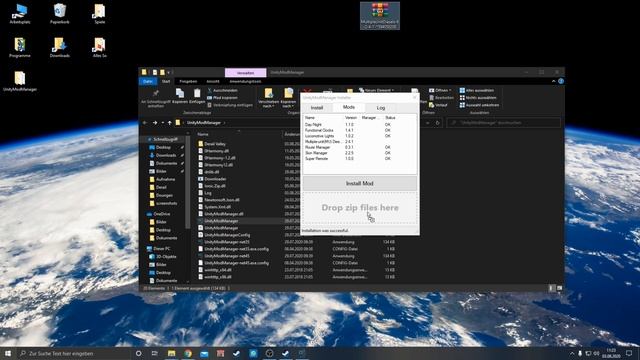
Task: Switch to the Install tab in installer
Action: 317,108
